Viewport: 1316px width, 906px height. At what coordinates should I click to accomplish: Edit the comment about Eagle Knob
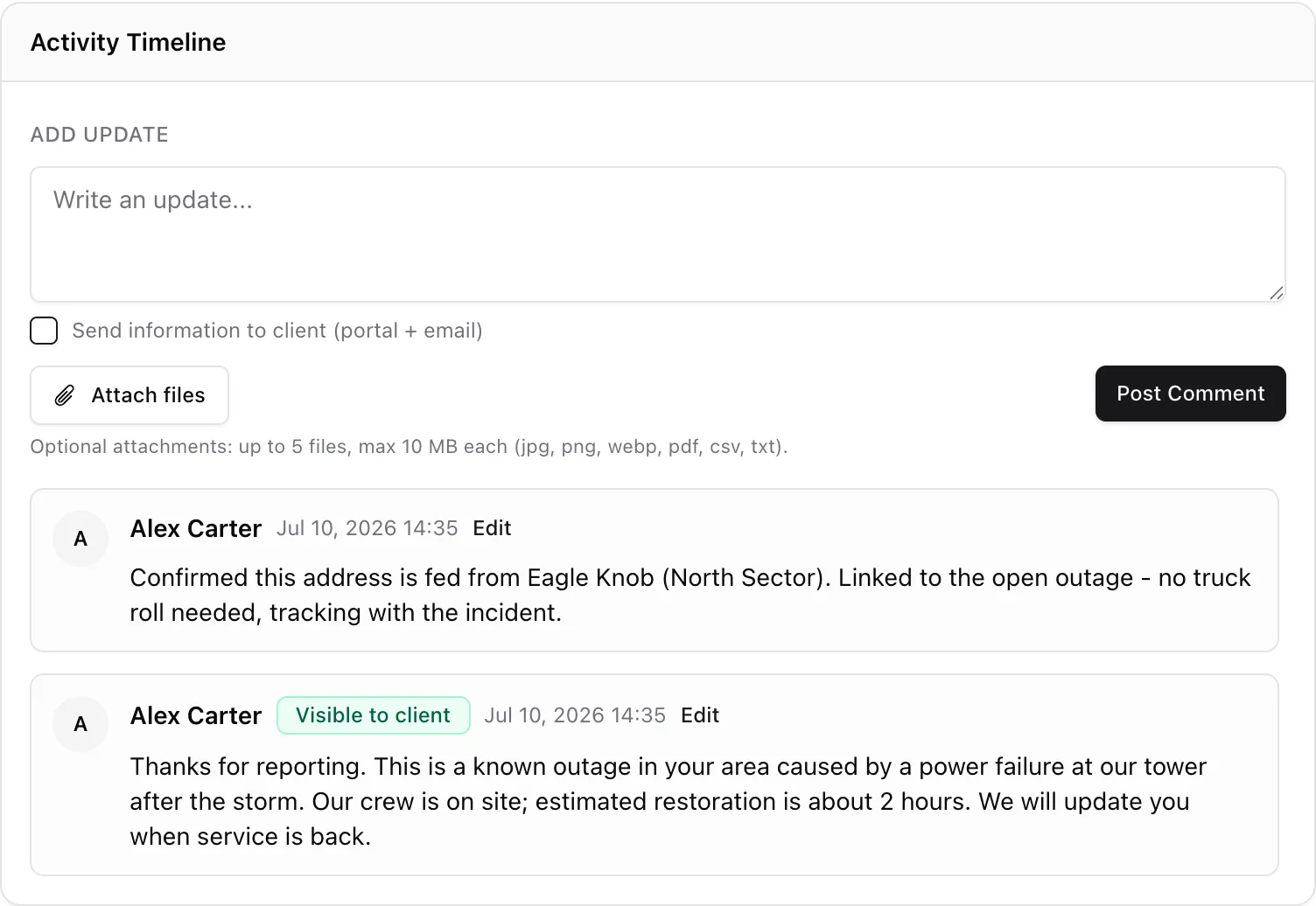(x=492, y=528)
